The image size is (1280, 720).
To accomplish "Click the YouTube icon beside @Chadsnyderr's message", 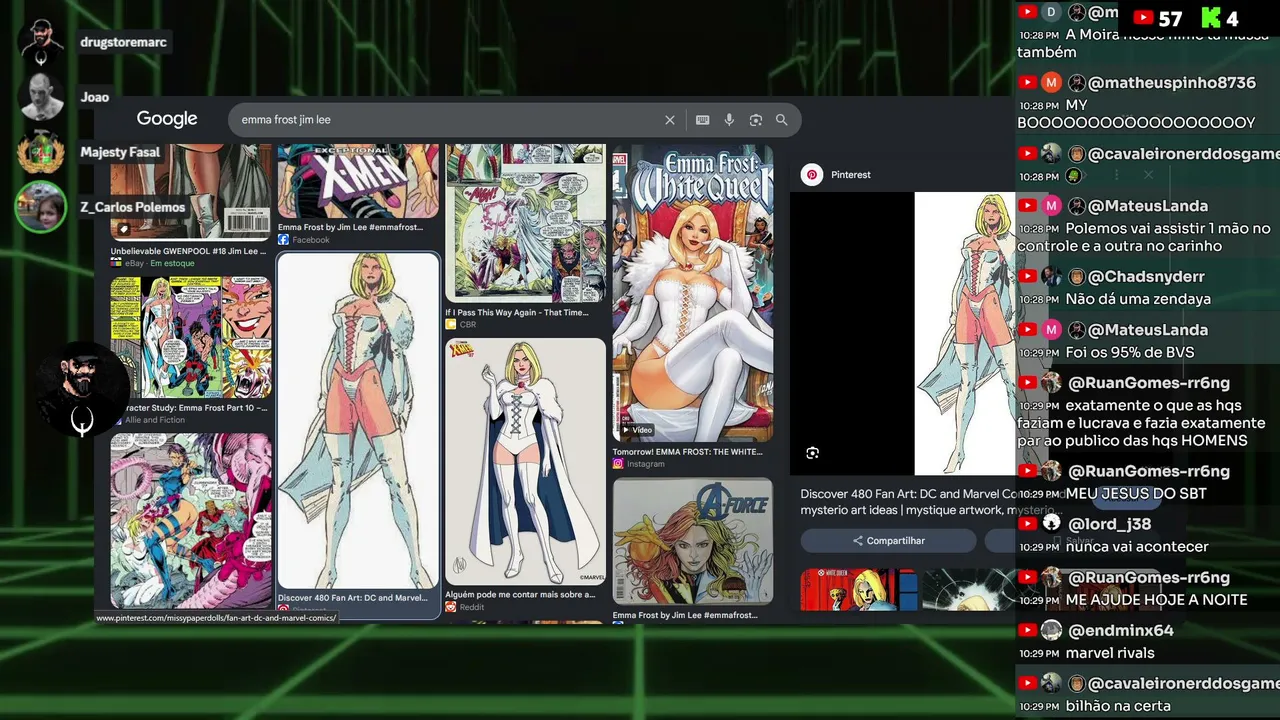I will point(1027,277).
